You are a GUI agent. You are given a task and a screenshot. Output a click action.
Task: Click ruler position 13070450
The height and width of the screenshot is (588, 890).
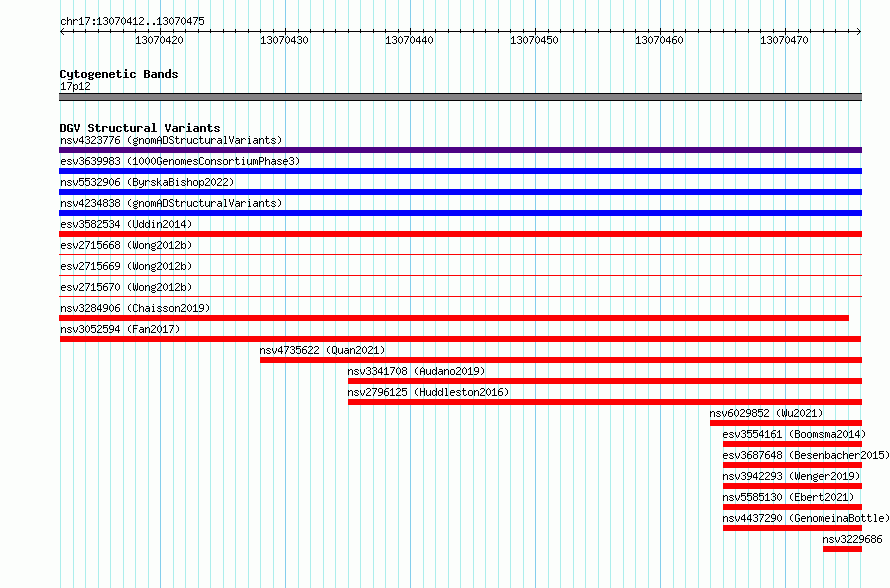tap(534, 40)
